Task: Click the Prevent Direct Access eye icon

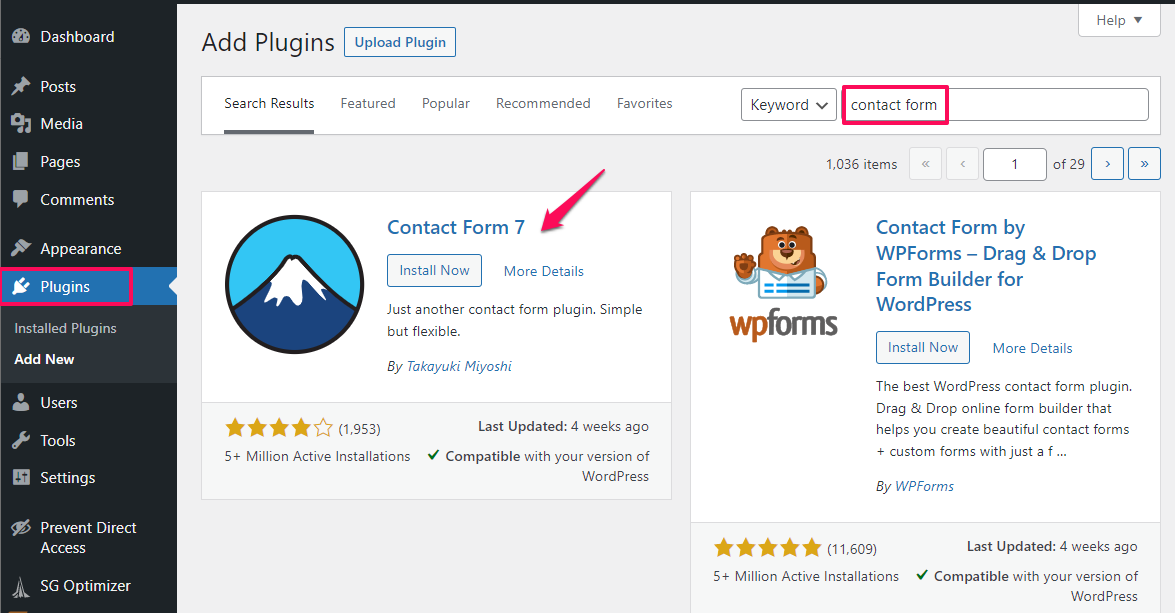Action: [21, 528]
